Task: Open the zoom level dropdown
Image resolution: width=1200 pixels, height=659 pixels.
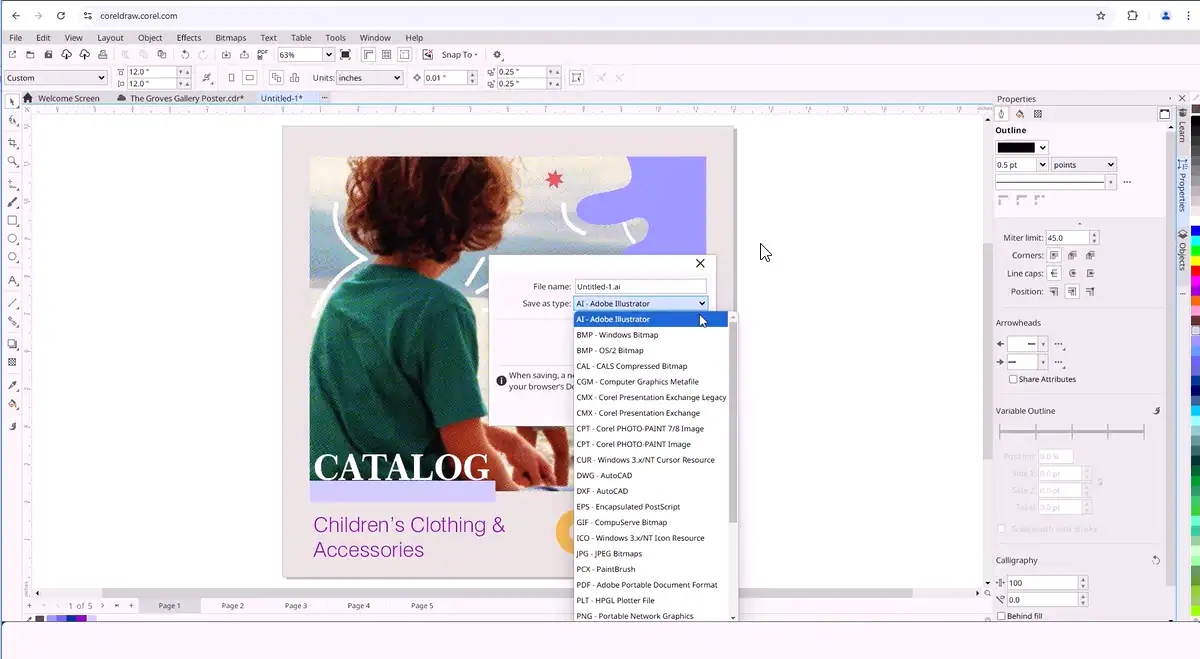Action: tap(328, 55)
